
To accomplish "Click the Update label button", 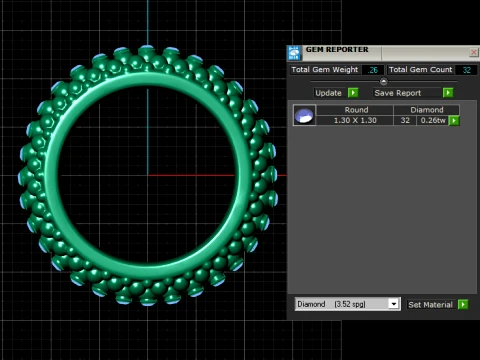I will 329,93.
